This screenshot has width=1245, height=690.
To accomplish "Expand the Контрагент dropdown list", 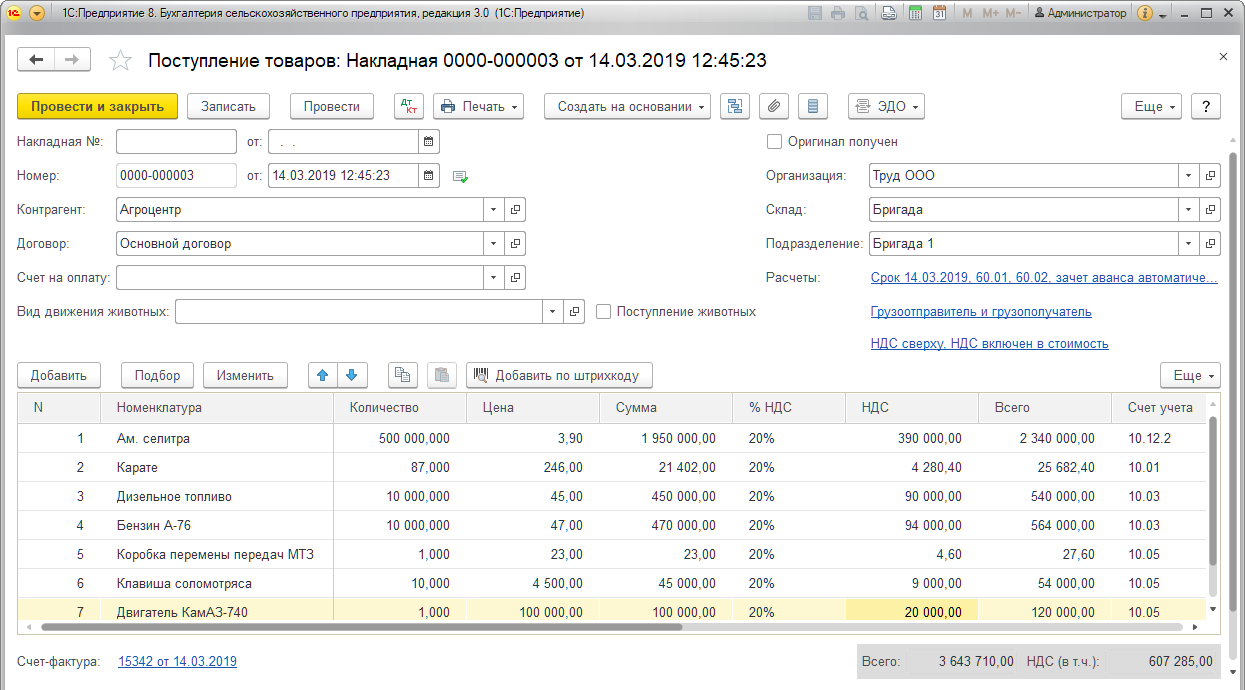I will click(x=494, y=210).
